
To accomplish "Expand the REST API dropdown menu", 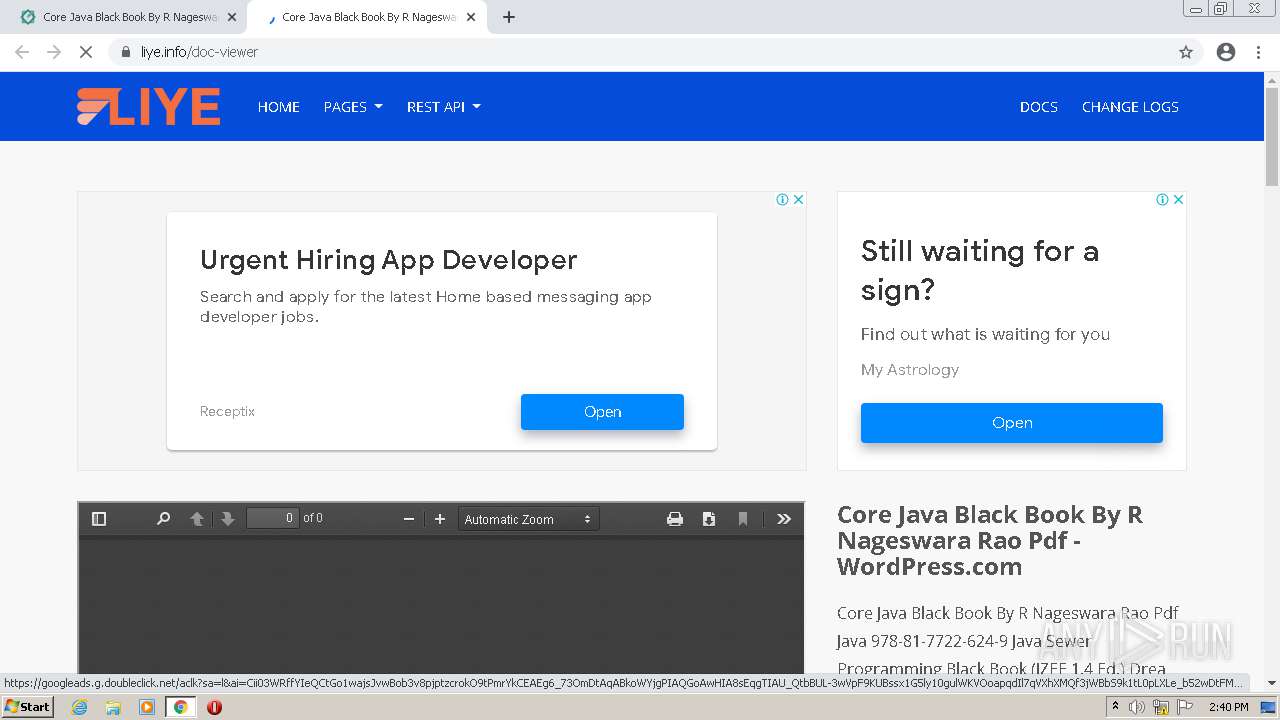I will pos(444,107).
